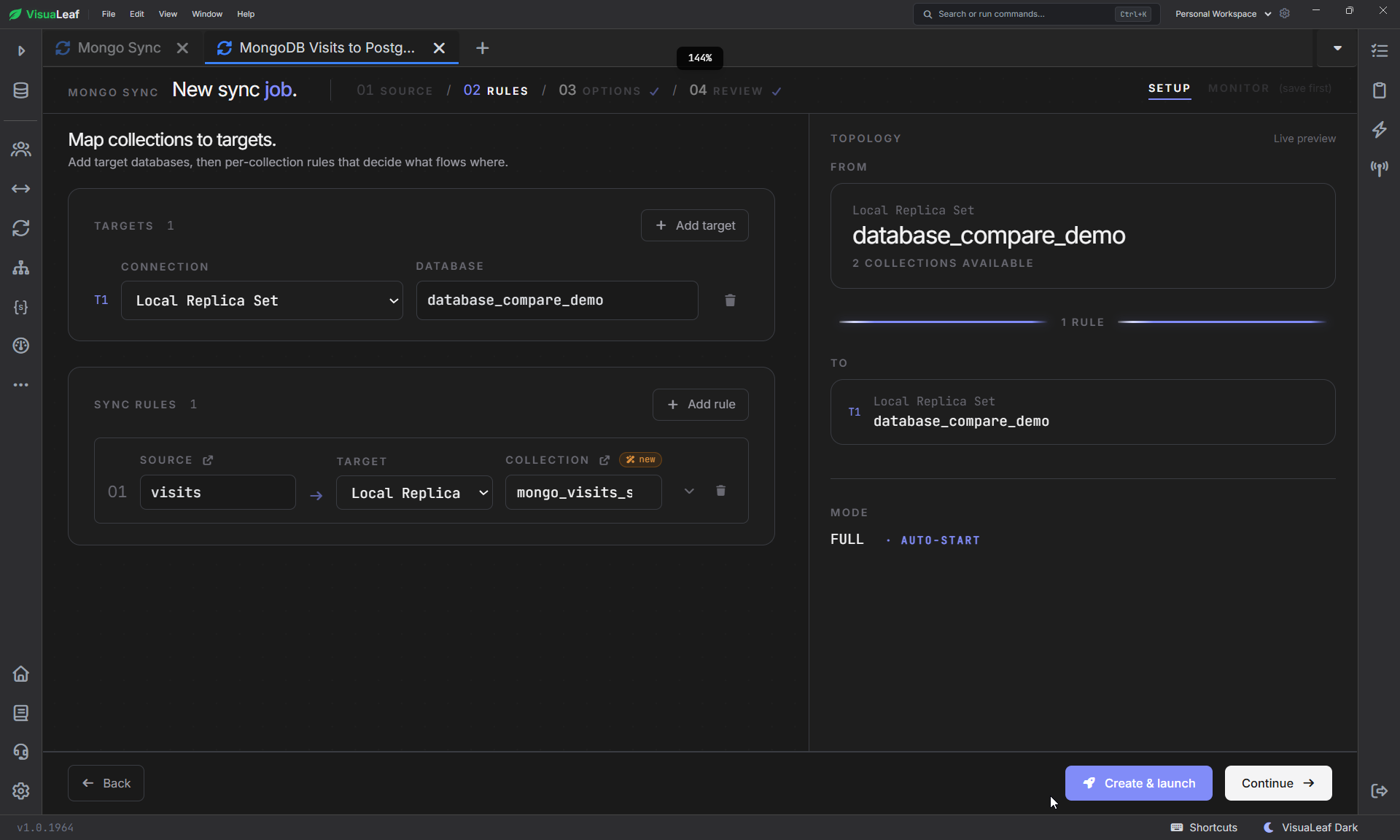
Task: Open target collection external link icon
Action: pyautogui.click(x=604, y=460)
